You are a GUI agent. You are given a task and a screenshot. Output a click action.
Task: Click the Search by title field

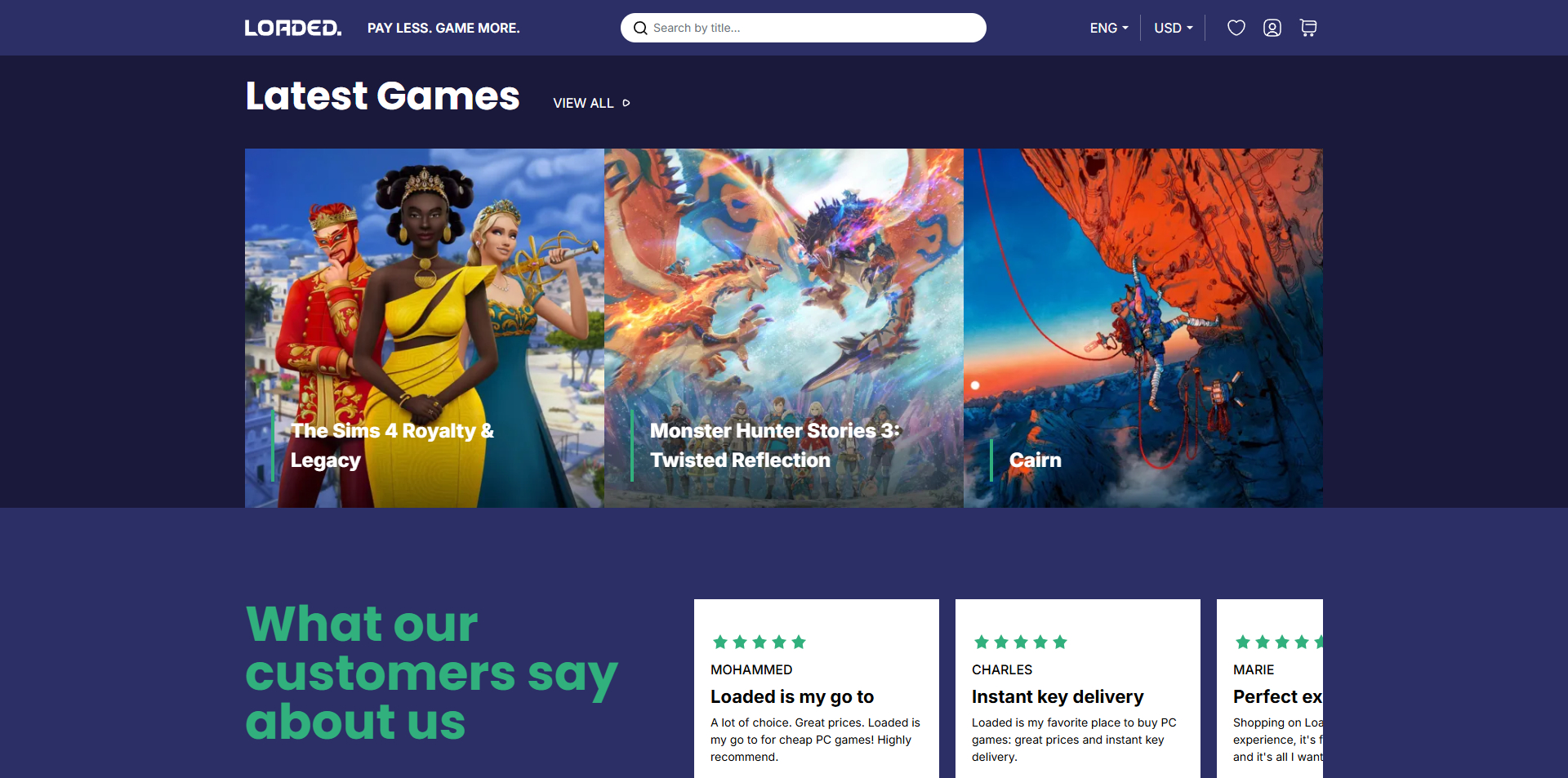tap(804, 28)
